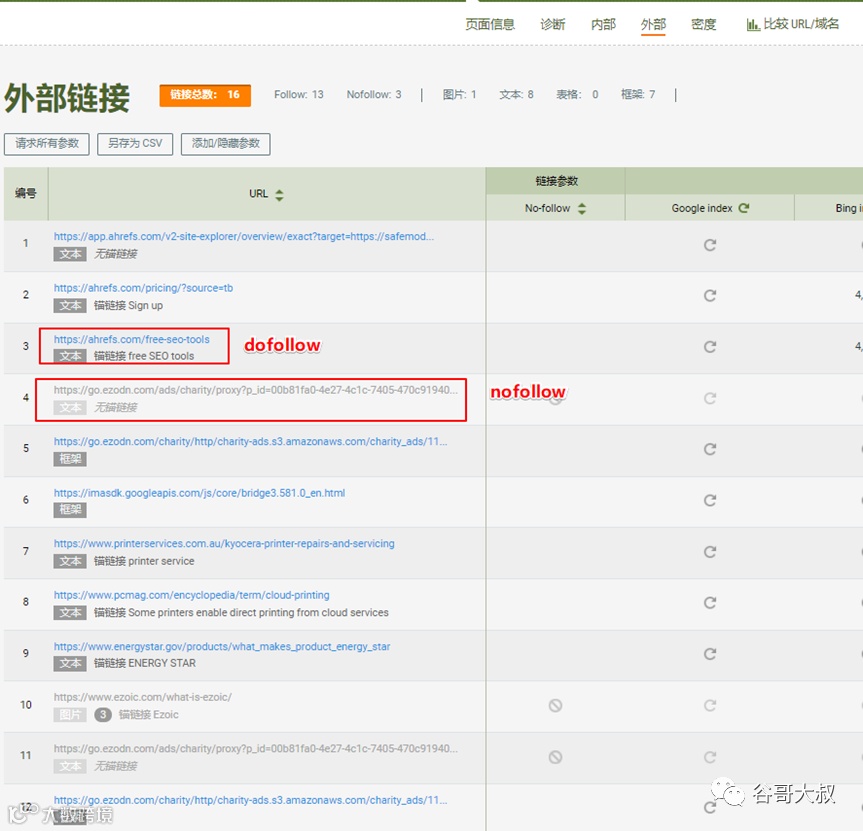Screen dimensions: 863x831
Task: Filter by 表格: 0
Action: [577, 95]
